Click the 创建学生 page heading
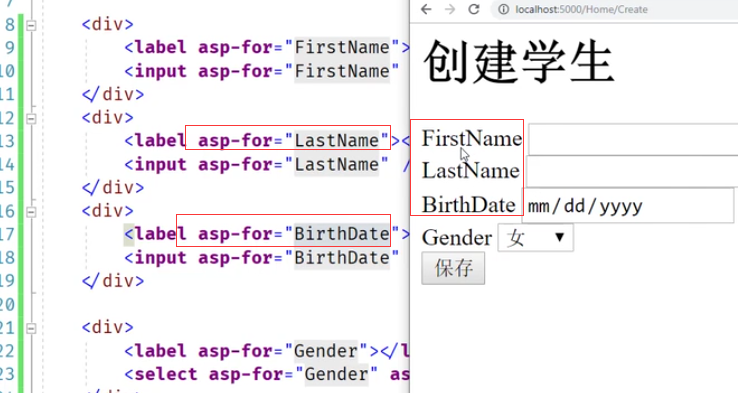738x393 pixels. click(519, 62)
